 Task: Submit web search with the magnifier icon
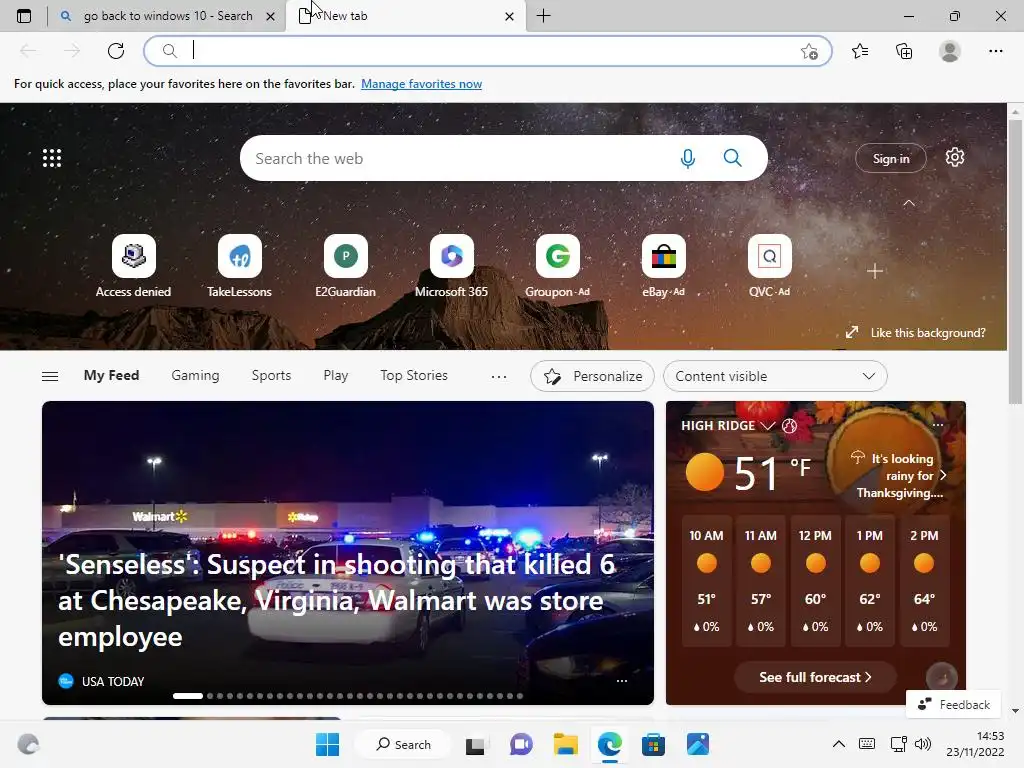733,158
